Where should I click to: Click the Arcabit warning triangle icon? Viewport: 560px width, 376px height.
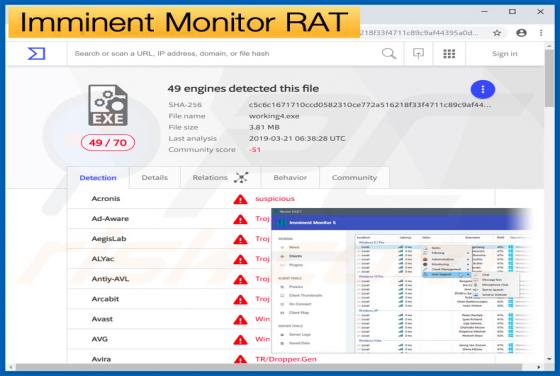pos(240,299)
